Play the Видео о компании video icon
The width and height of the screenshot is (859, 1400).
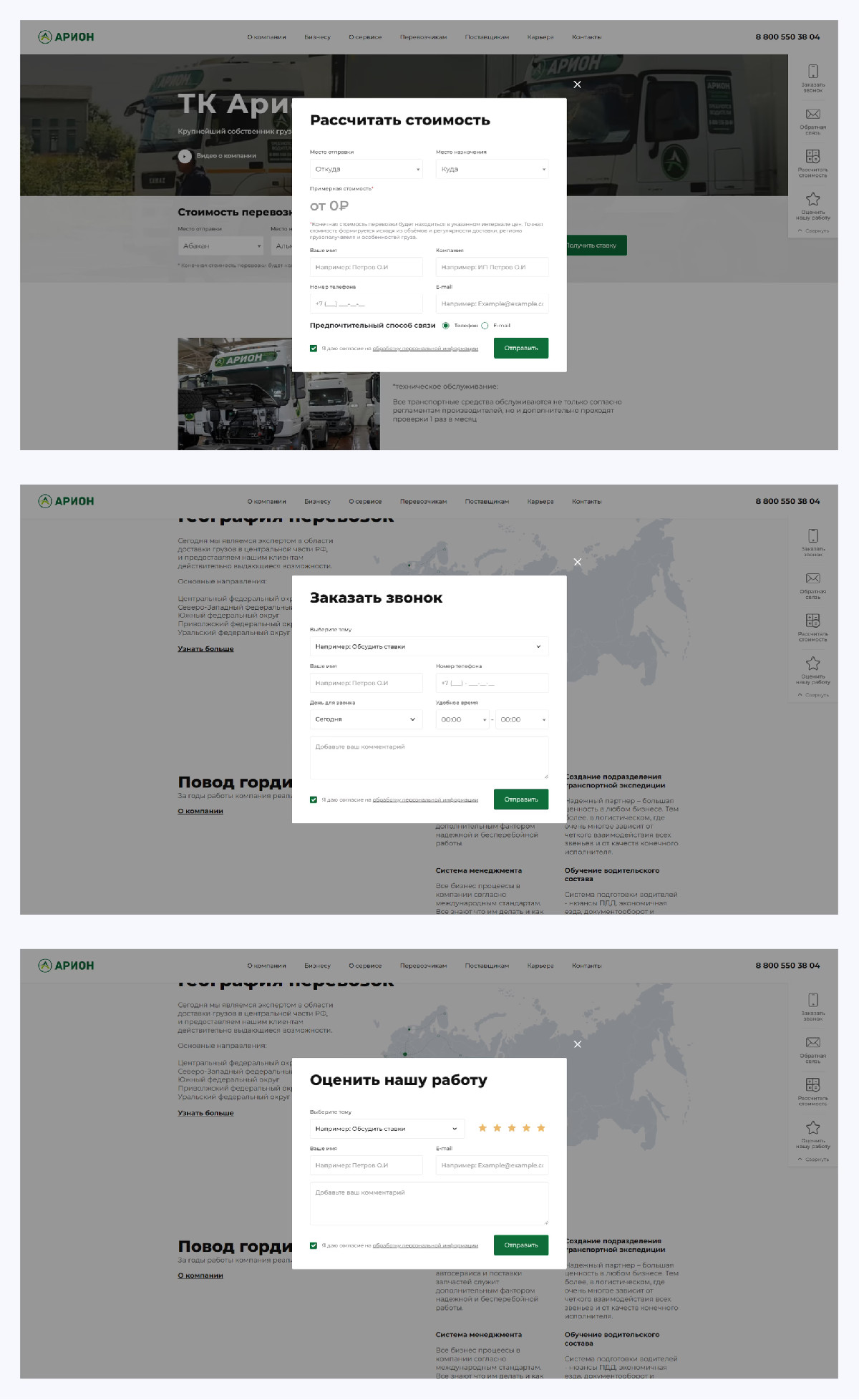click(185, 156)
